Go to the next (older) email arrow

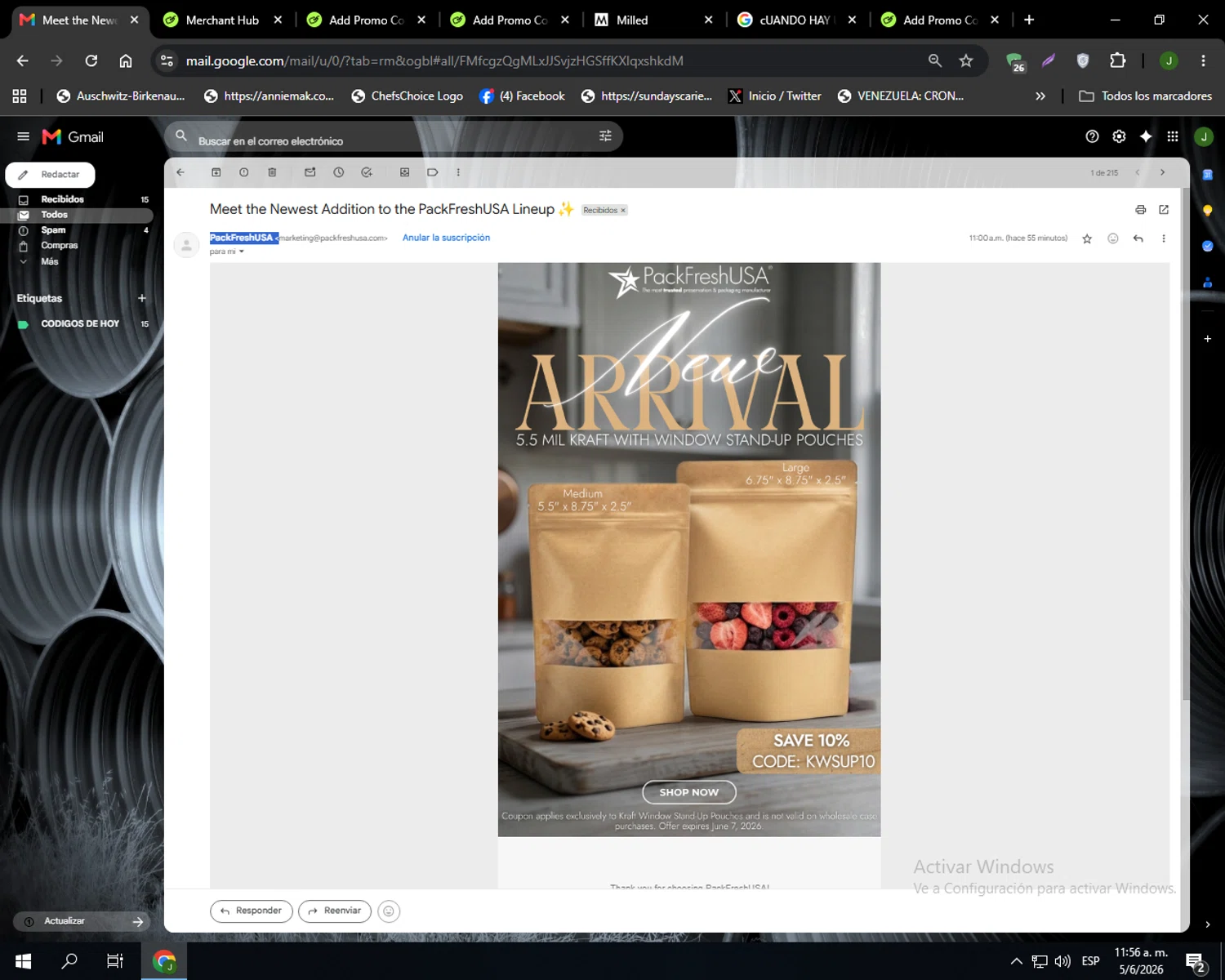pos(1162,172)
